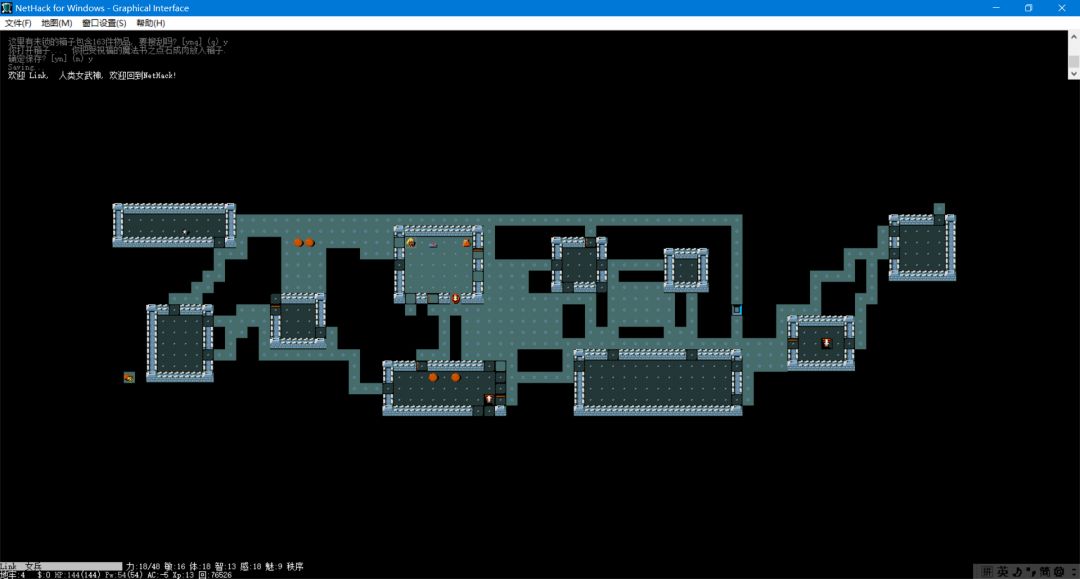Click the yellow-haired player character tile

[x=411, y=242]
